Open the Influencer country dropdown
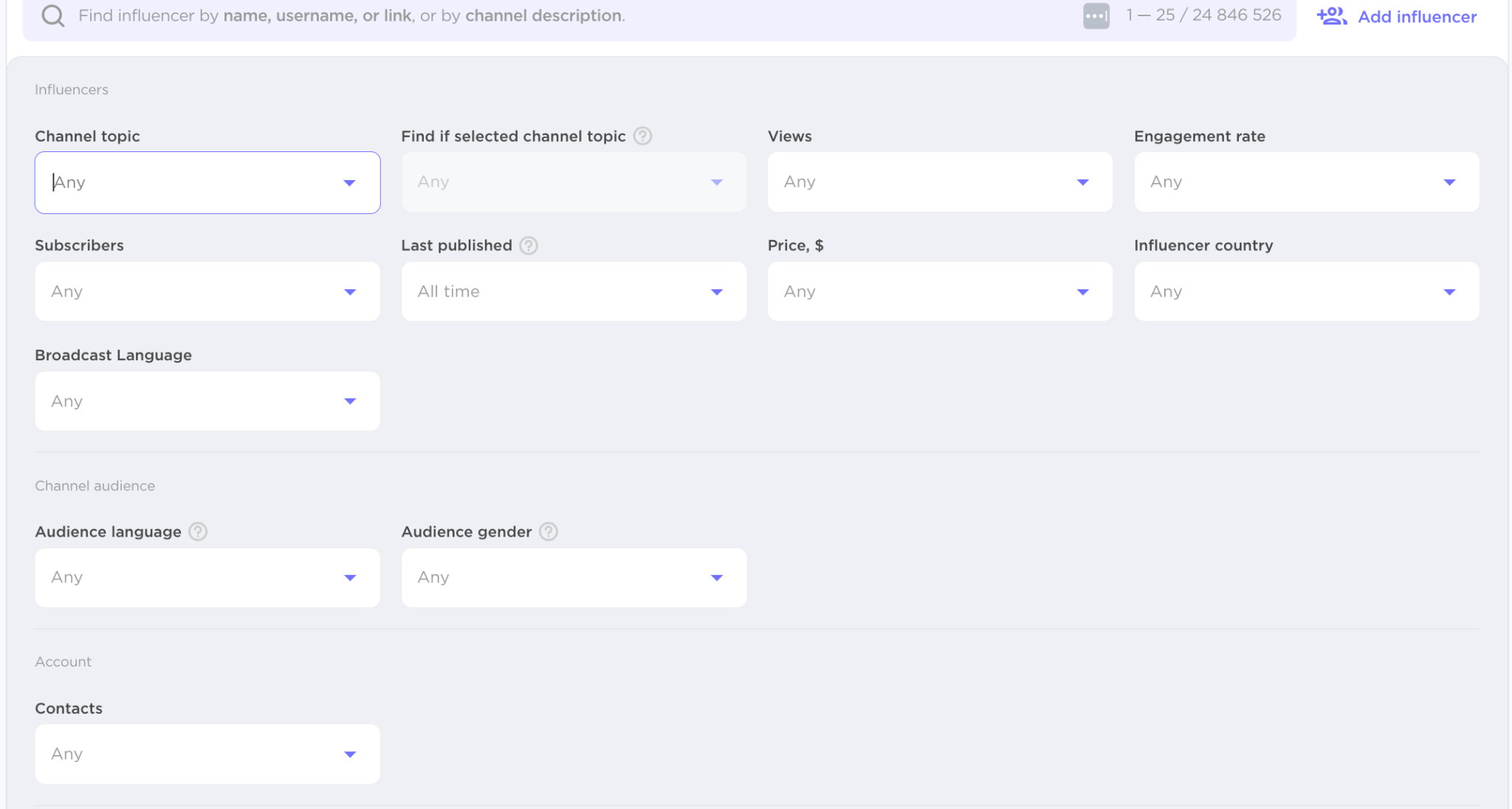The height and width of the screenshot is (809, 1512). click(x=1306, y=292)
